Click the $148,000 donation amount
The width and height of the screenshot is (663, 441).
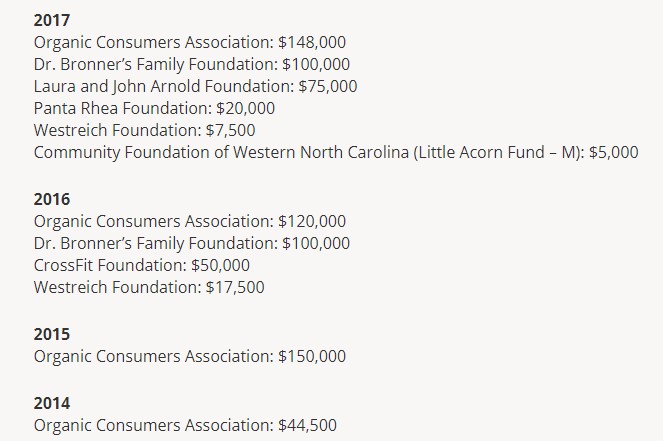point(313,42)
